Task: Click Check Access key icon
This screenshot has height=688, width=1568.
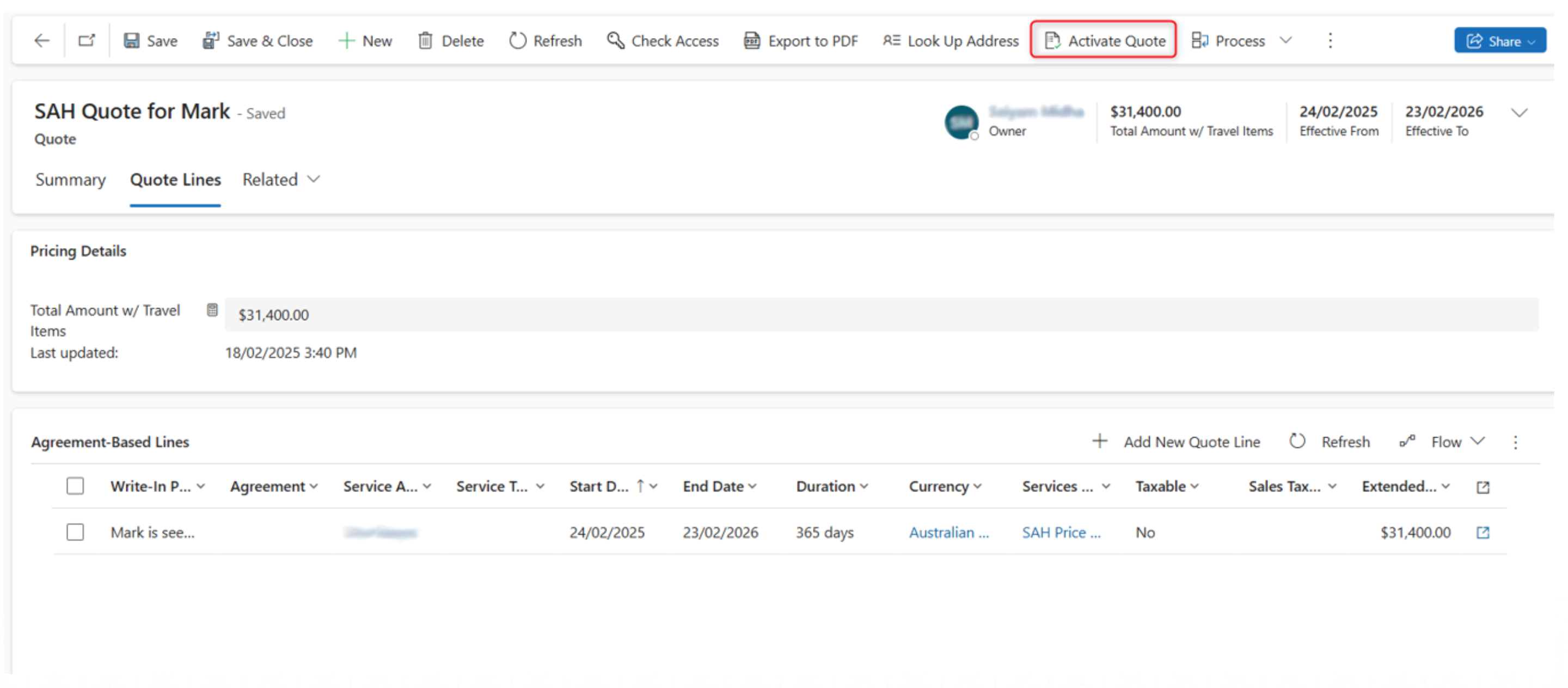Action: pyautogui.click(x=615, y=41)
